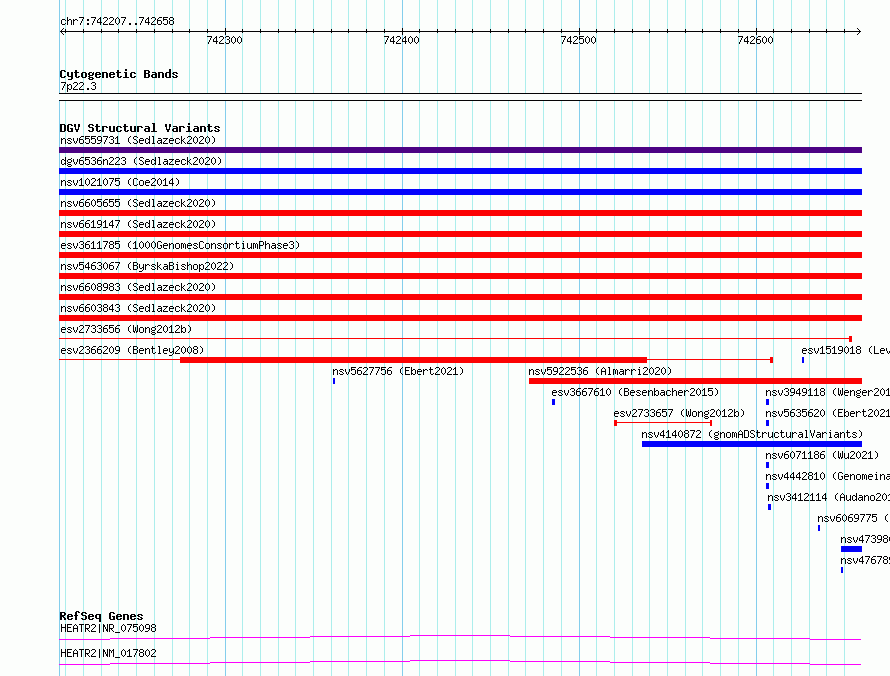Open the HEATR2|NR_075098 gene label
This screenshot has width=890, height=676.
108,628
